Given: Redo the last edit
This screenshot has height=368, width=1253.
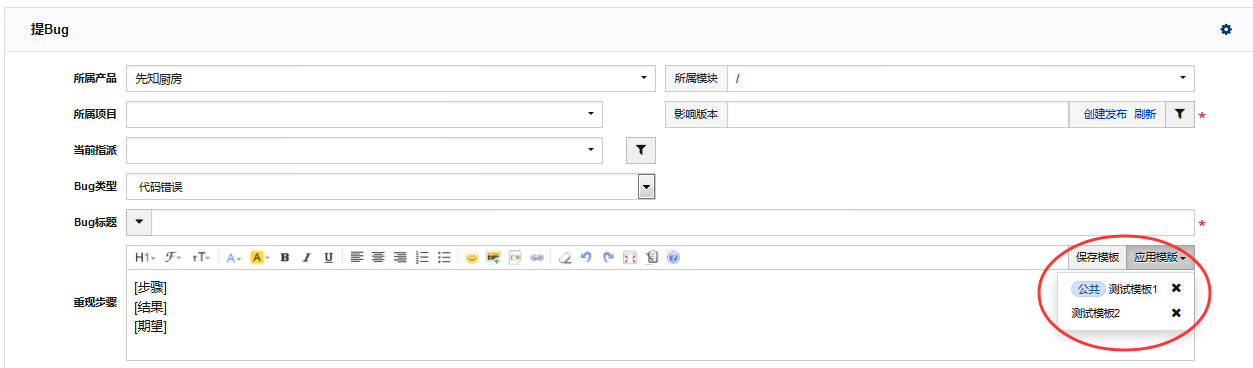Looking at the screenshot, I should (x=608, y=257).
